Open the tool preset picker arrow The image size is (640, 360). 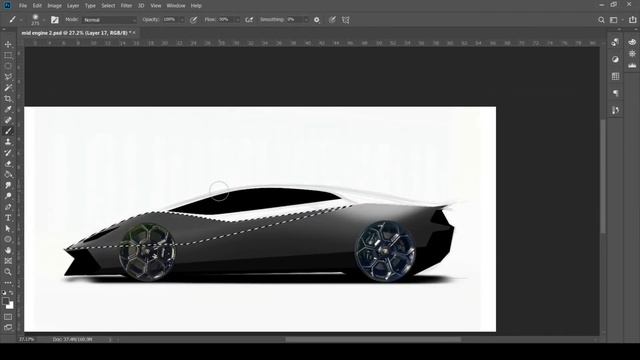[x=21, y=20]
